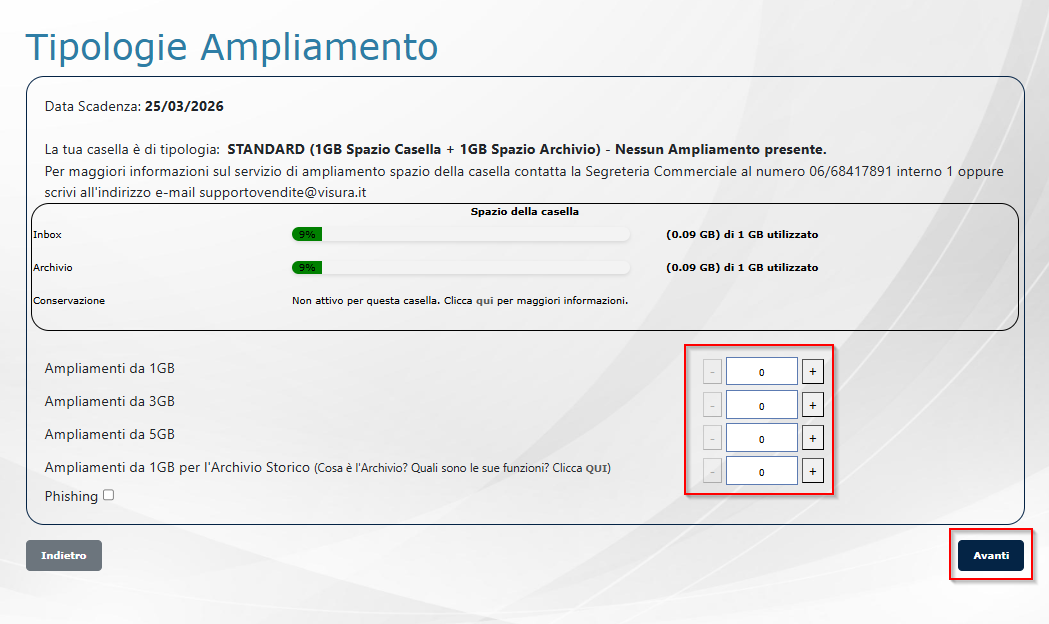This screenshot has height=624, width=1049.
Task: Click the Avanti button to proceed
Action: 990,556
